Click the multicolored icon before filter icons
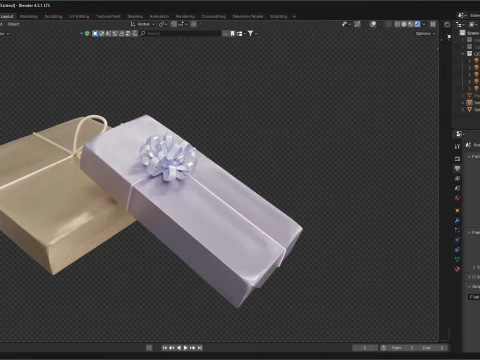 tap(87, 33)
